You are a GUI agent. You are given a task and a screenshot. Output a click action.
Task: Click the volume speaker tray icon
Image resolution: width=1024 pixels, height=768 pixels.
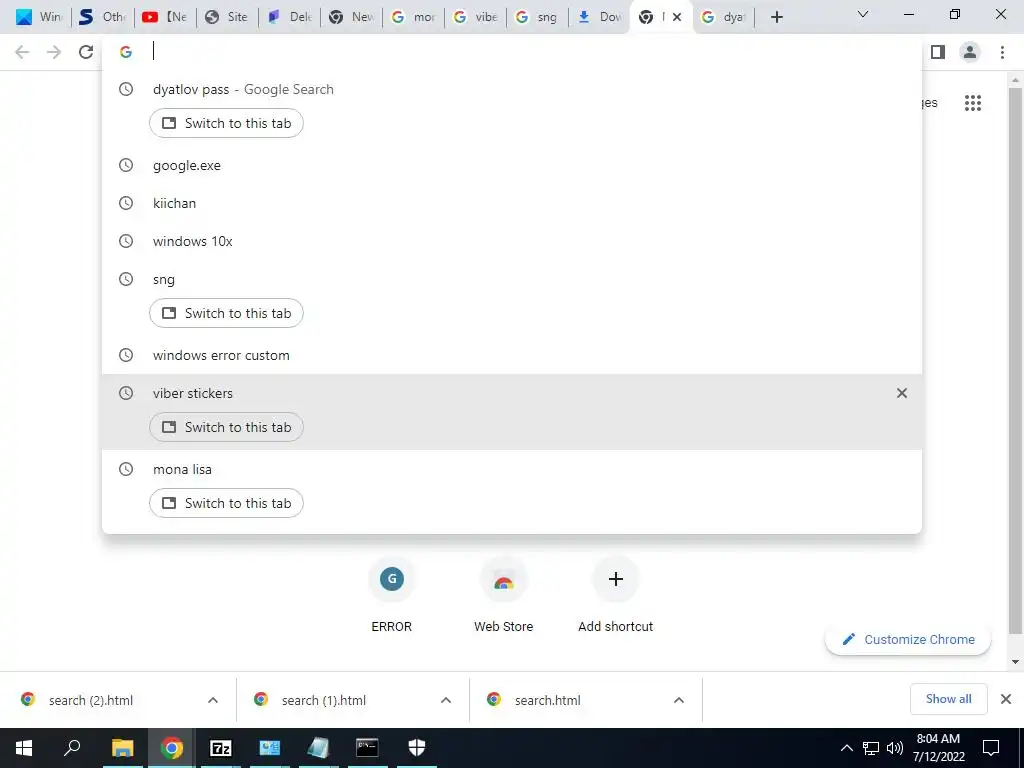click(x=895, y=748)
